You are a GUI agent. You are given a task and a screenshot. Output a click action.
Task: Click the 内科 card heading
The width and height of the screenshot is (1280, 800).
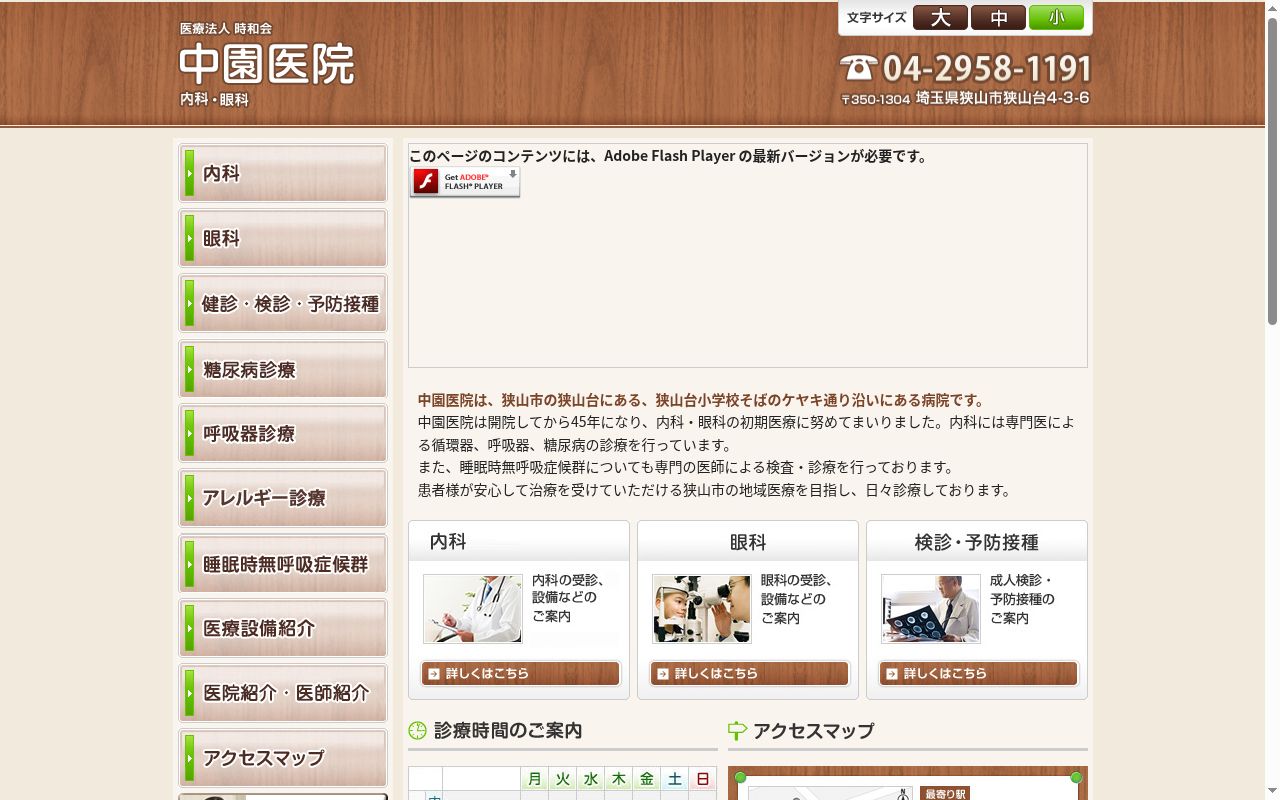(448, 542)
